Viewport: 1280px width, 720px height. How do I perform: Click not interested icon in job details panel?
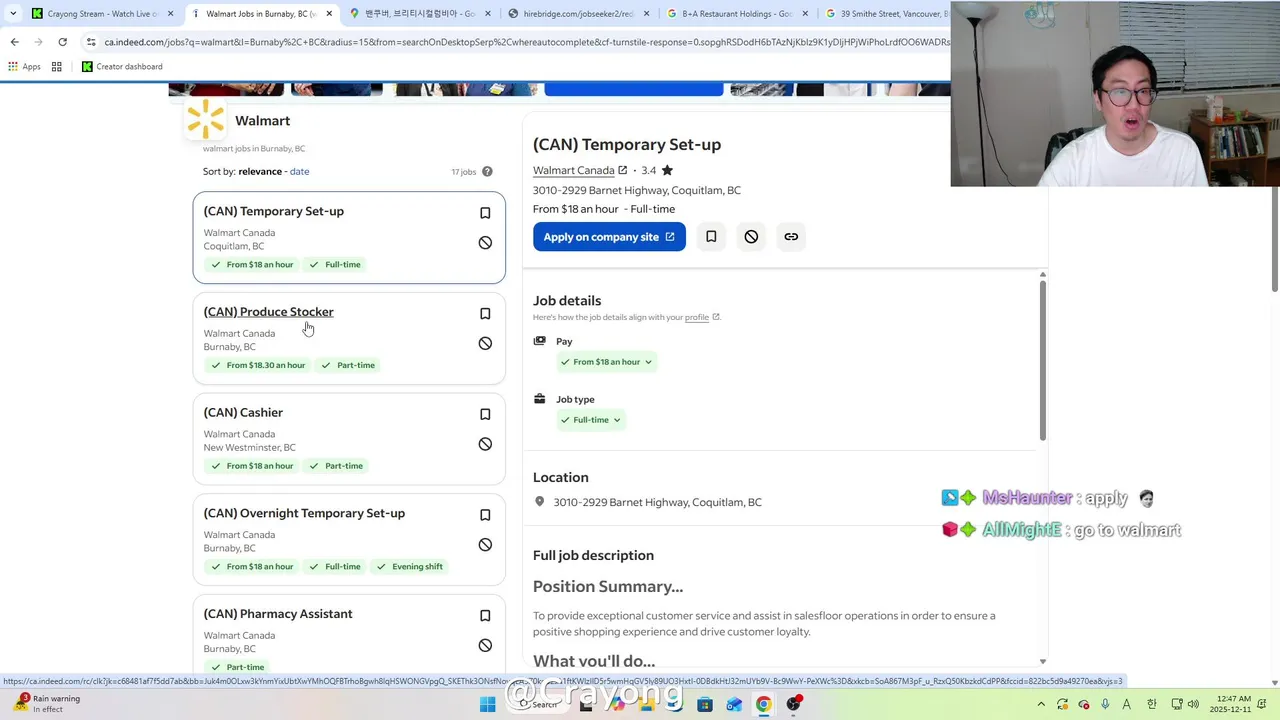[x=751, y=237]
